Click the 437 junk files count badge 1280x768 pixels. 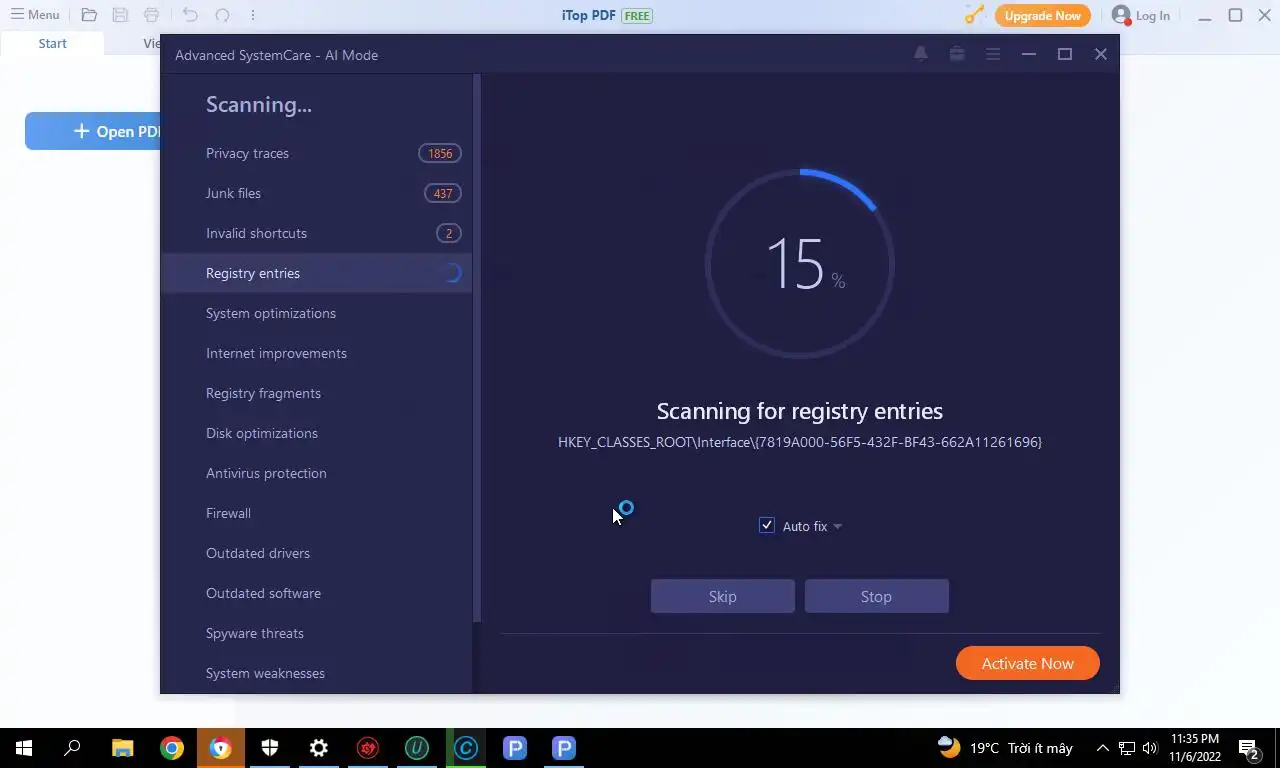[x=443, y=193]
